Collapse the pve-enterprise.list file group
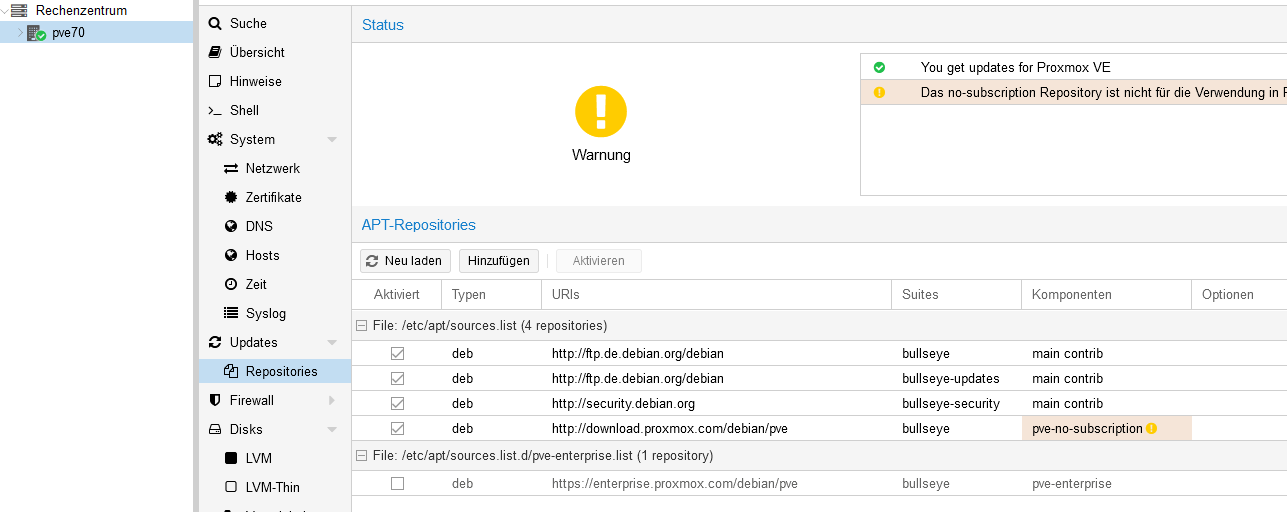 click(x=361, y=456)
